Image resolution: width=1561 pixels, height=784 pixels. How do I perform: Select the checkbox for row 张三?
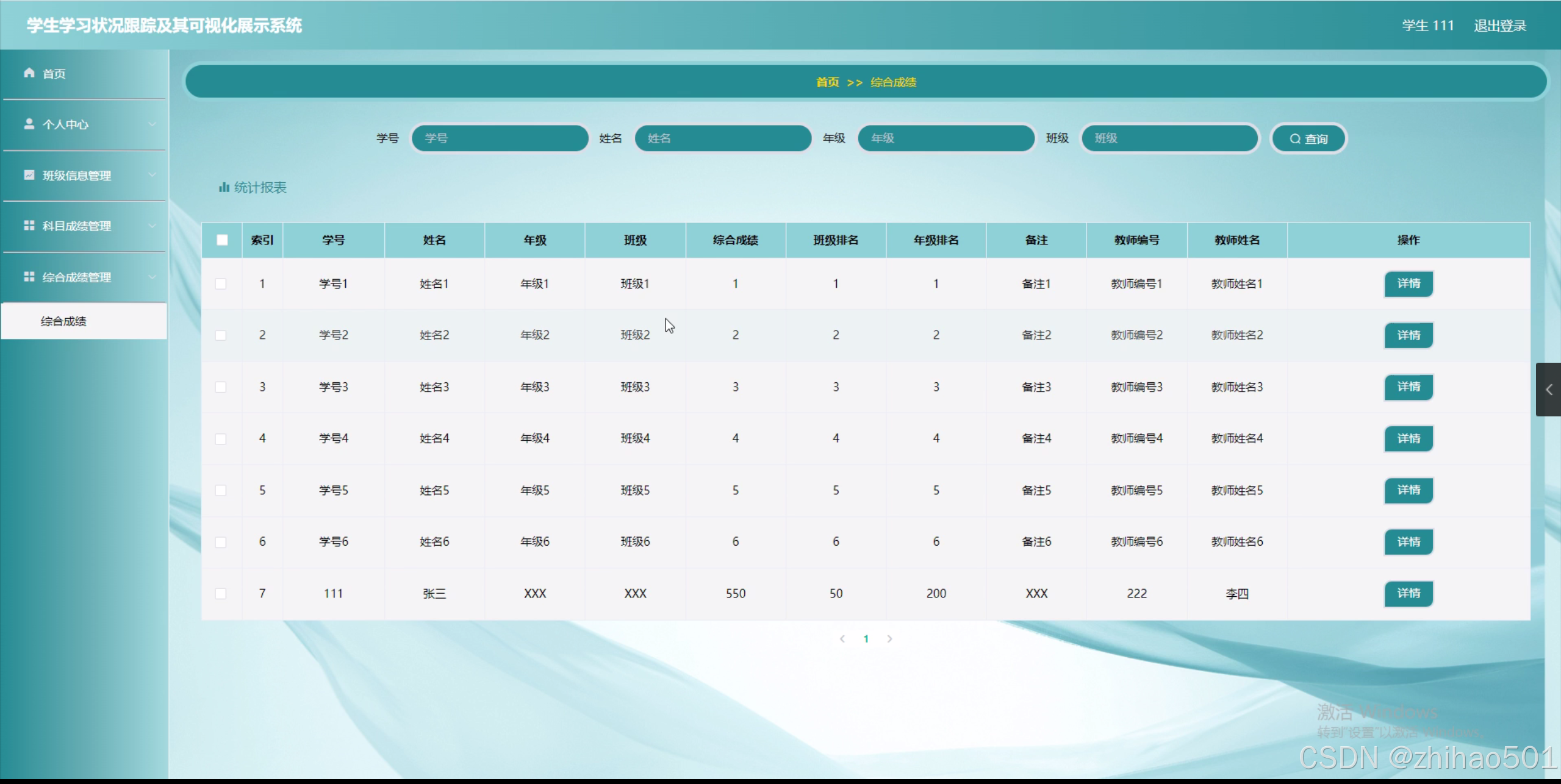click(221, 594)
